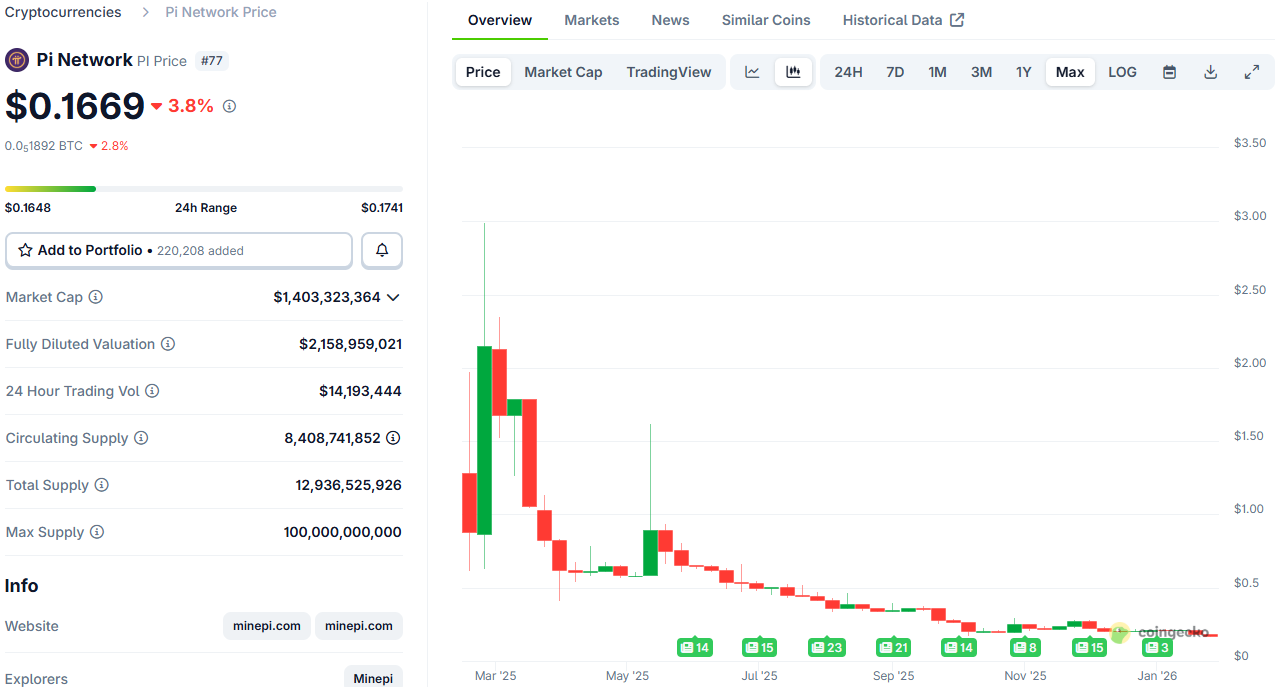Expand chart to fullscreen with the expand icon
Image resolution: width=1283 pixels, height=687 pixels.
click(1251, 71)
